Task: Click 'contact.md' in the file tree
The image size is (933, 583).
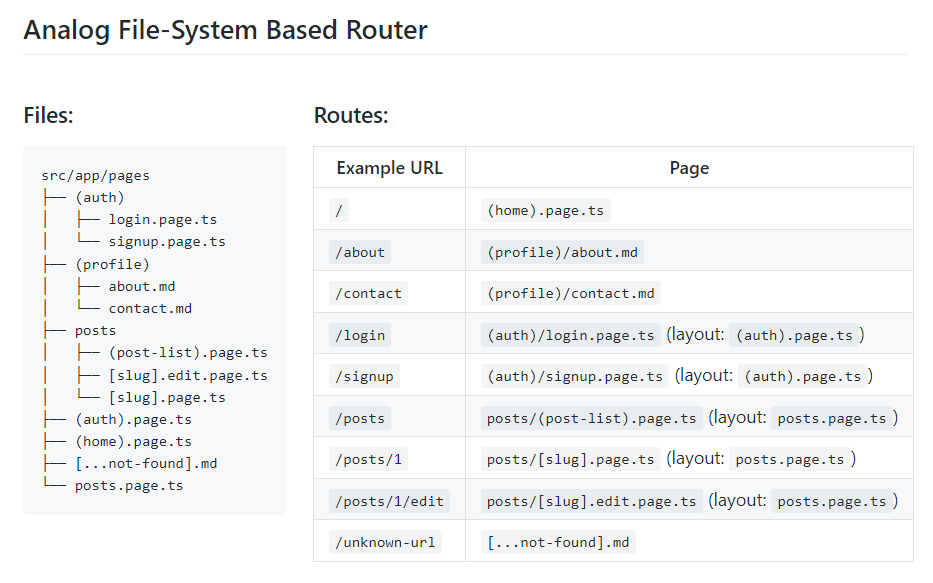Action: pos(150,309)
